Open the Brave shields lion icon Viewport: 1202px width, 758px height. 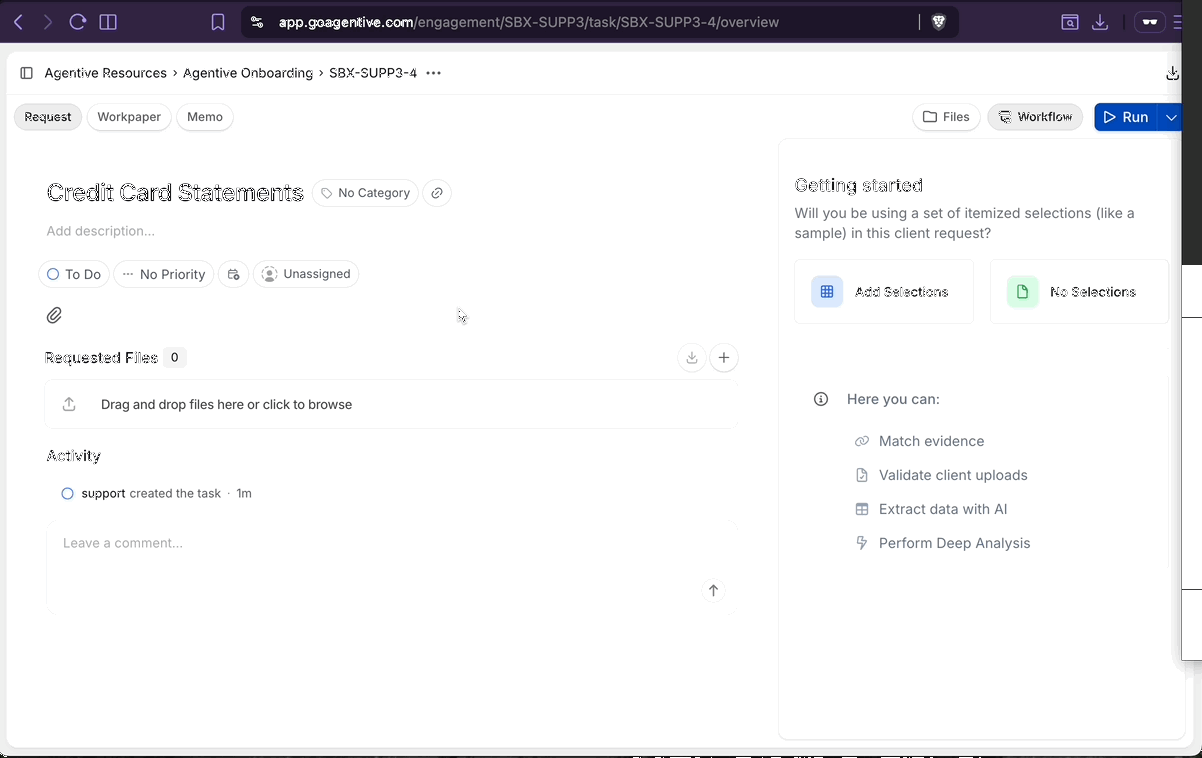point(938,22)
